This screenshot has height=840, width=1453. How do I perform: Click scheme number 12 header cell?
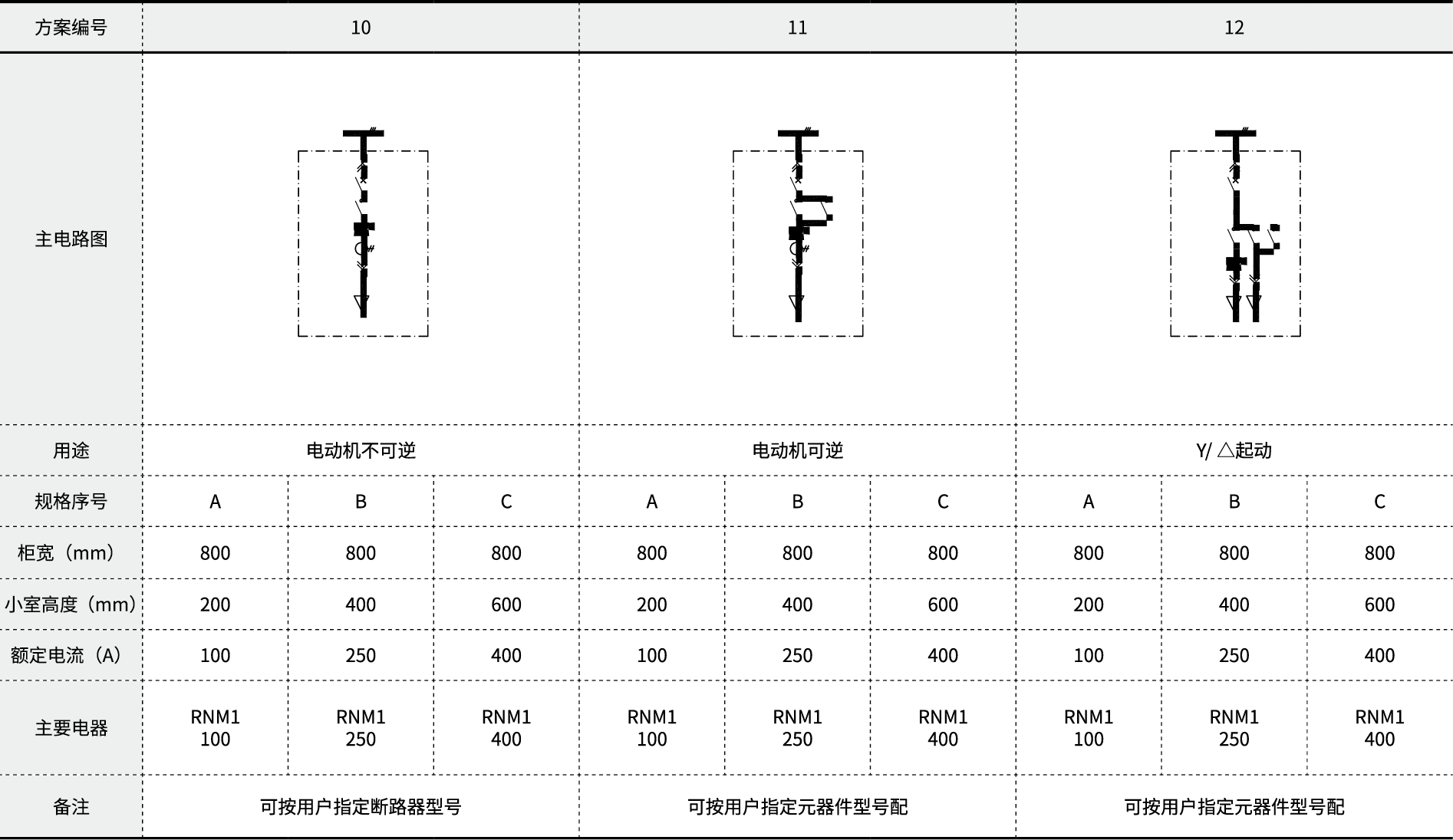point(1234,28)
